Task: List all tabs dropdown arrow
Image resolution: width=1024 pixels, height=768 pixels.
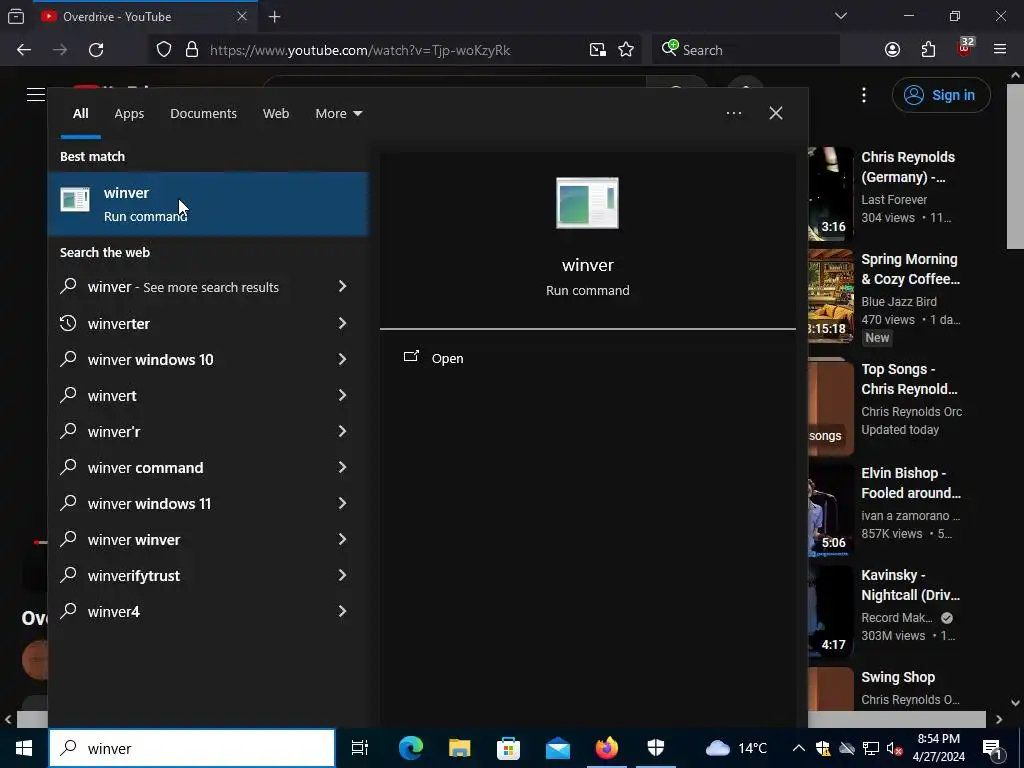Action: 840,16
